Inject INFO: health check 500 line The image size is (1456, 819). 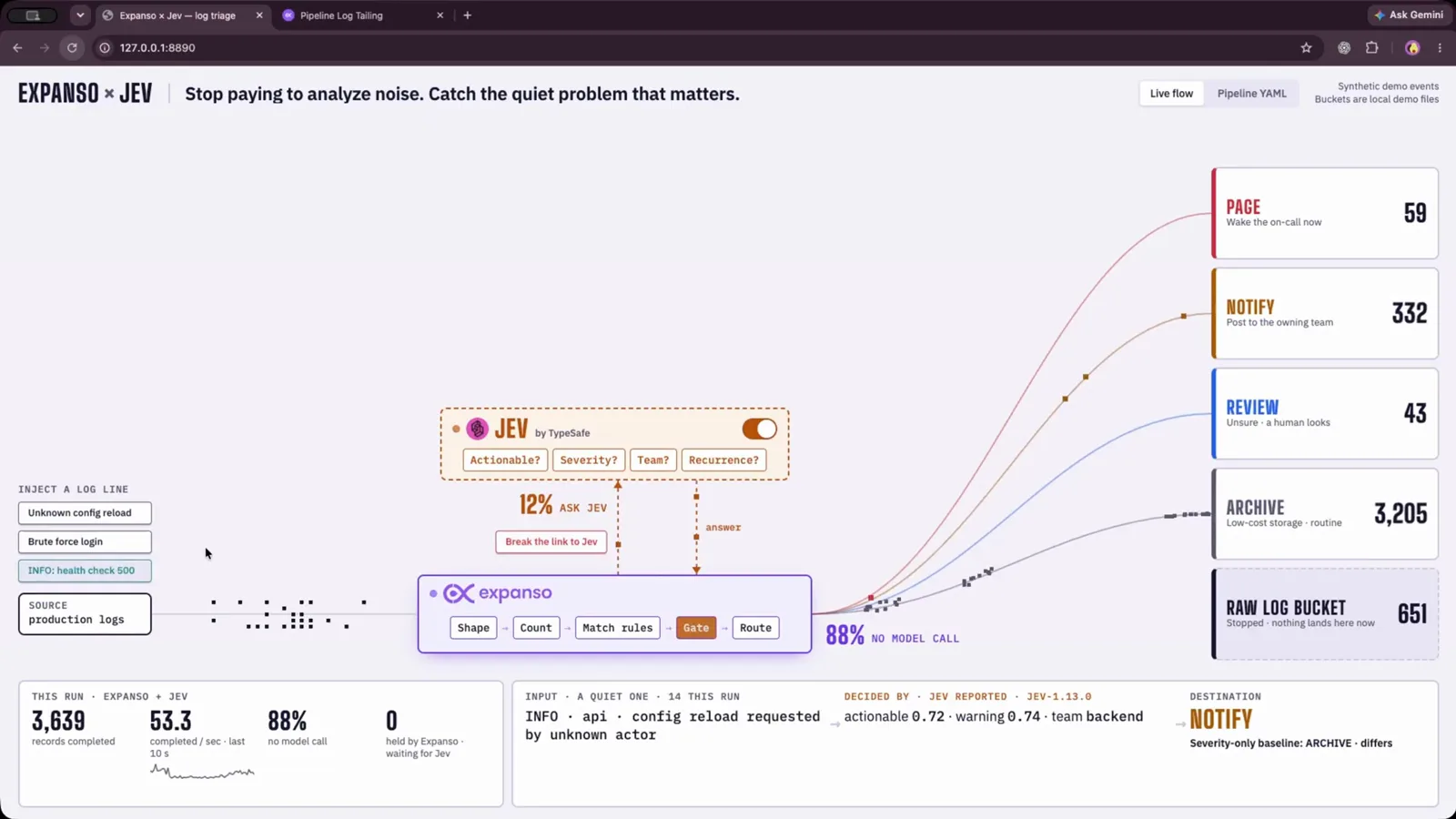click(x=85, y=571)
